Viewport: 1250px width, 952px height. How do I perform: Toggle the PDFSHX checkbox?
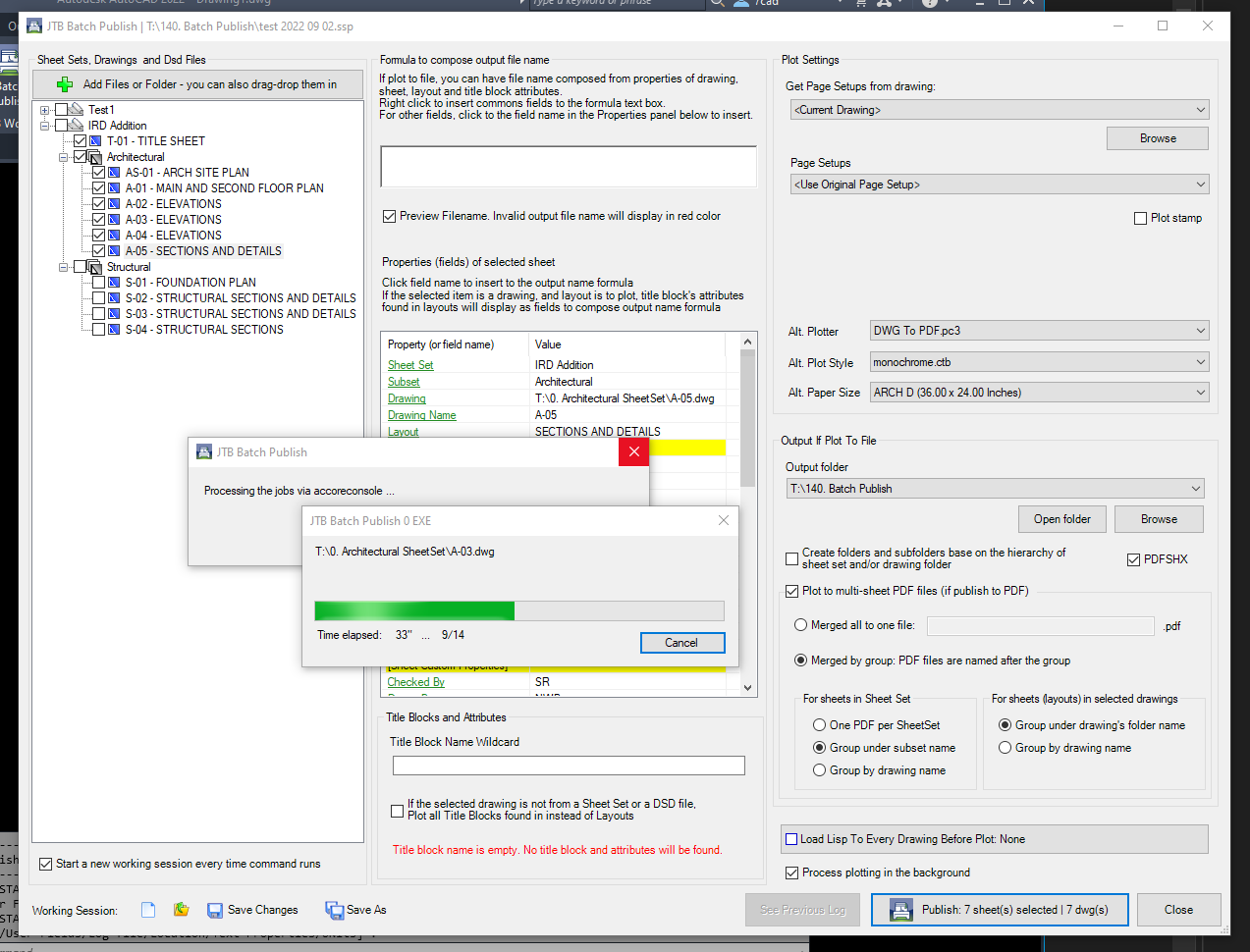[1133, 559]
